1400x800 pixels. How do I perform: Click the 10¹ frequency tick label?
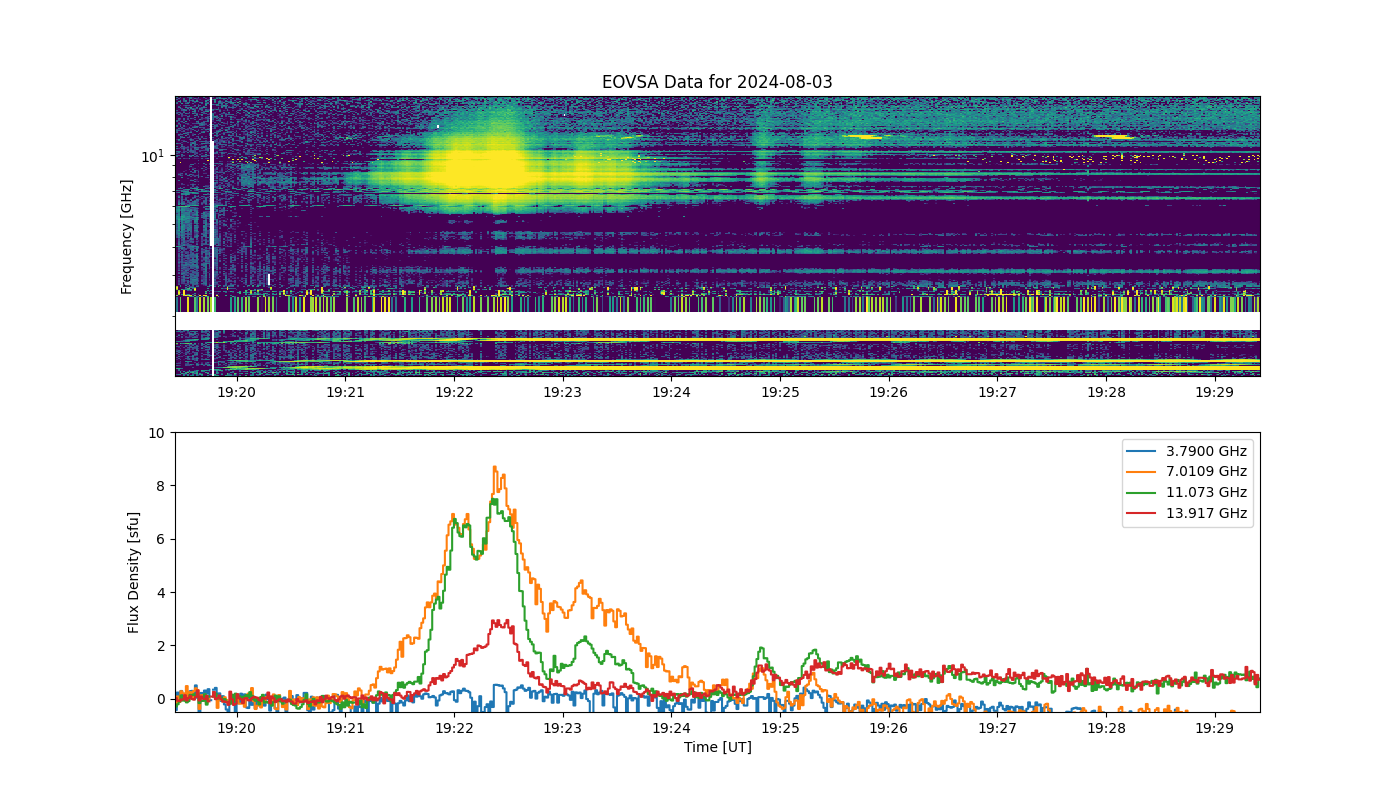(151, 156)
